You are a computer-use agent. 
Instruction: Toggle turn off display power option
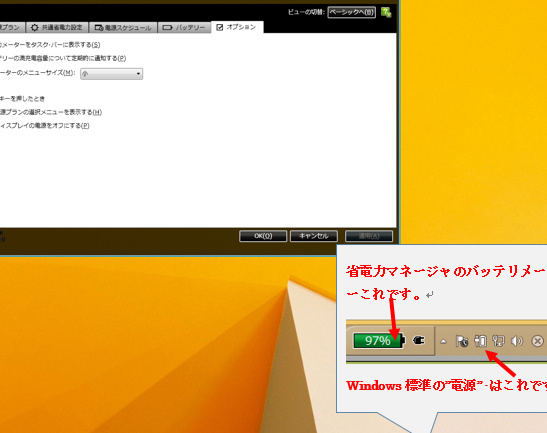[45, 126]
